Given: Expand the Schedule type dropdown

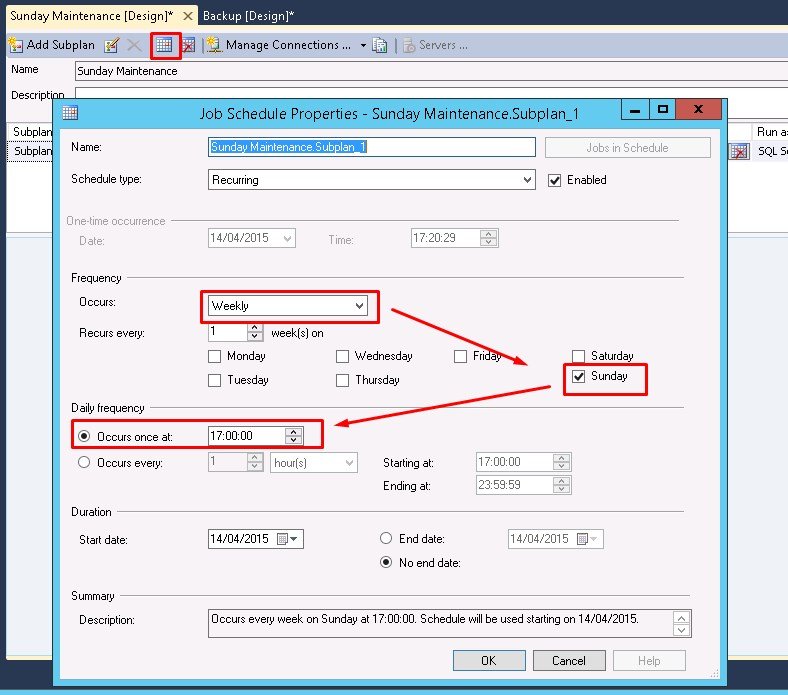Looking at the screenshot, I should click(x=527, y=180).
